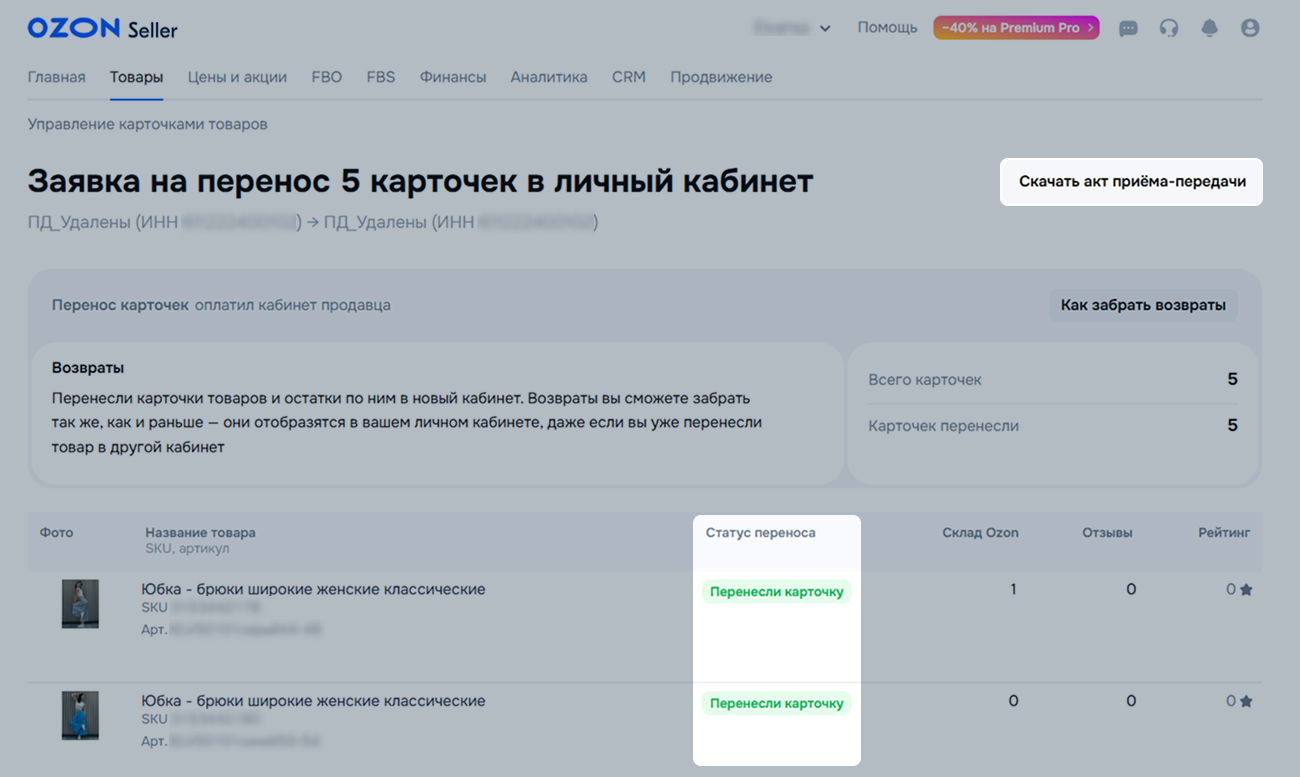This screenshot has width=1300, height=777.
Task: Switch to Цены и акции tab
Action: point(237,77)
